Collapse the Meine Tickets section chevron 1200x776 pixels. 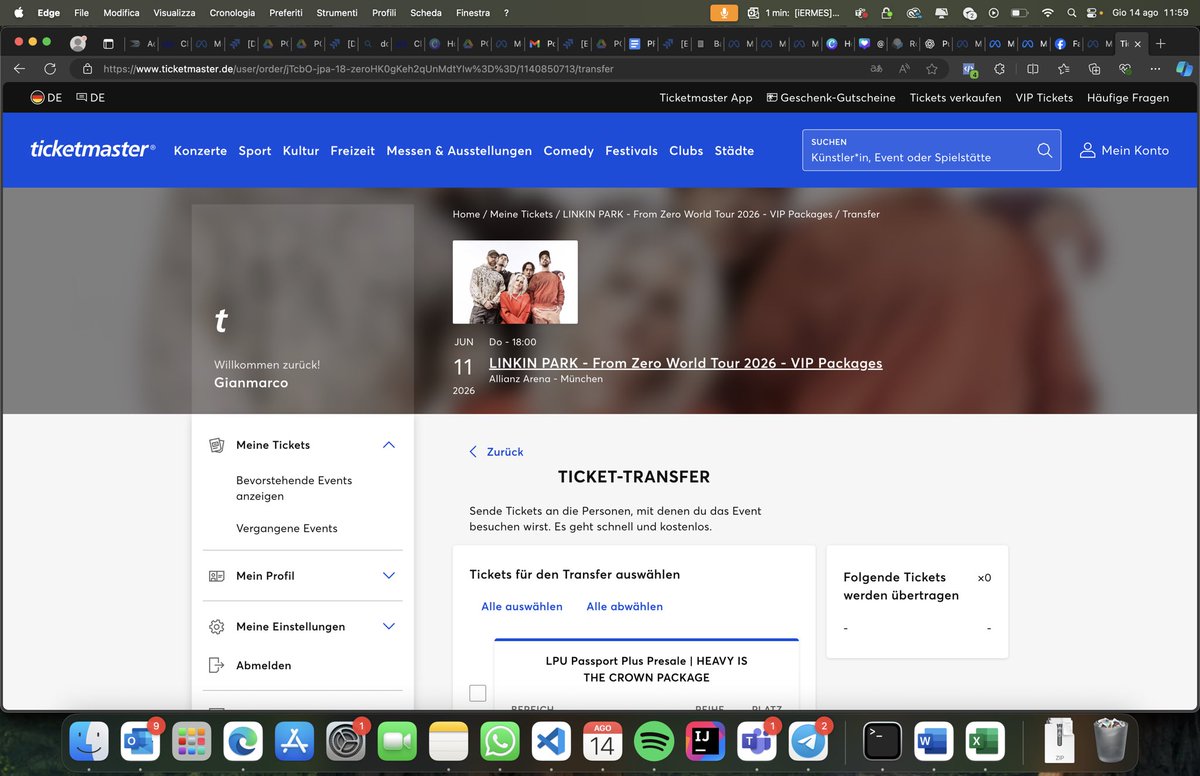(389, 445)
